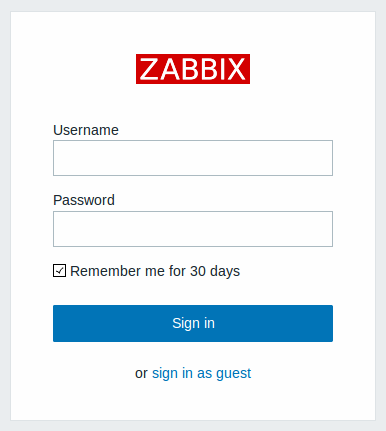The height and width of the screenshot is (431, 386).
Task: Focus the Username input field
Action: click(193, 158)
